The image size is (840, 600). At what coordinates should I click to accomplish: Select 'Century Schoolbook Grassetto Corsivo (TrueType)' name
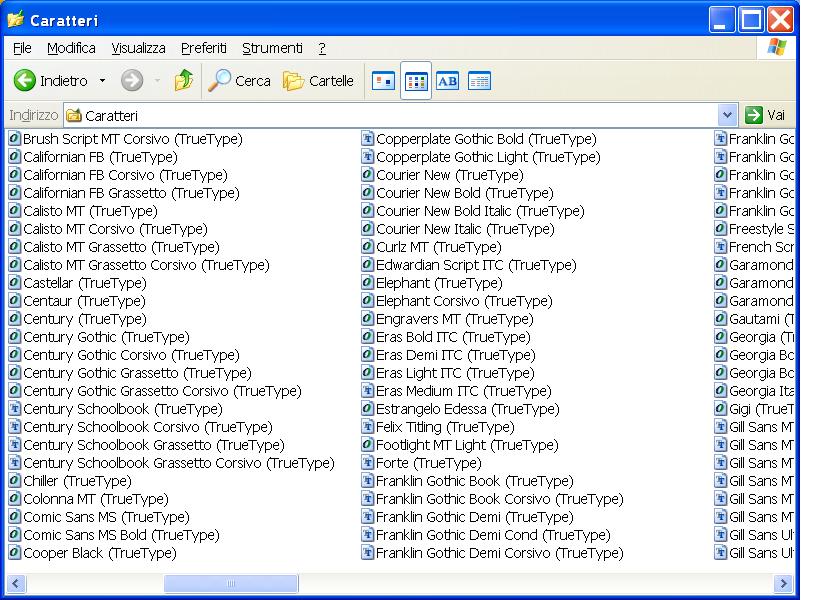click(179, 463)
